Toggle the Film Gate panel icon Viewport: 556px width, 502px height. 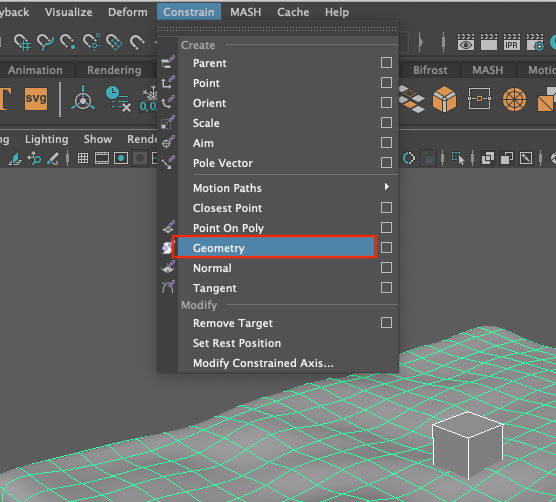[x=102, y=158]
